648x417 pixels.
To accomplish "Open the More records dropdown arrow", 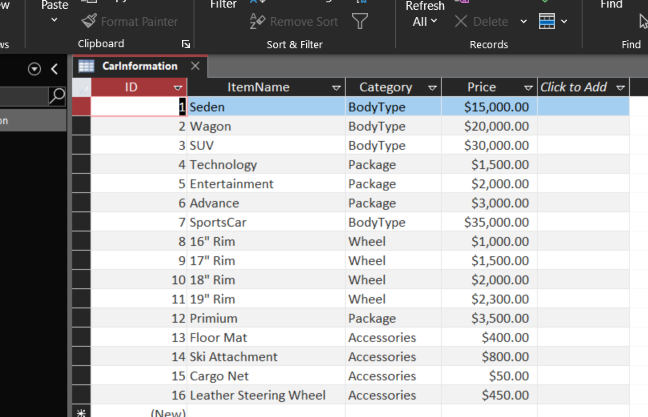I will coord(564,21).
